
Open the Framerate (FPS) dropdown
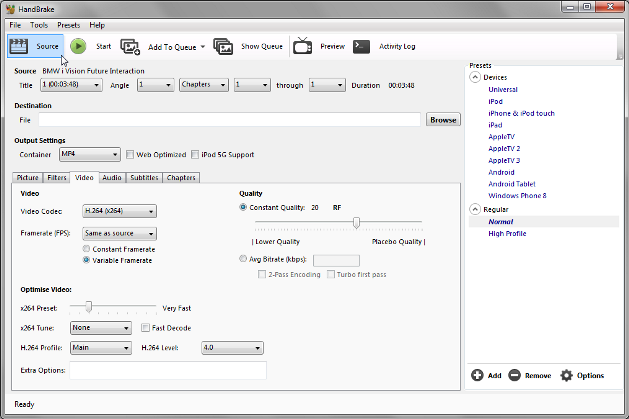[x=119, y=233]
